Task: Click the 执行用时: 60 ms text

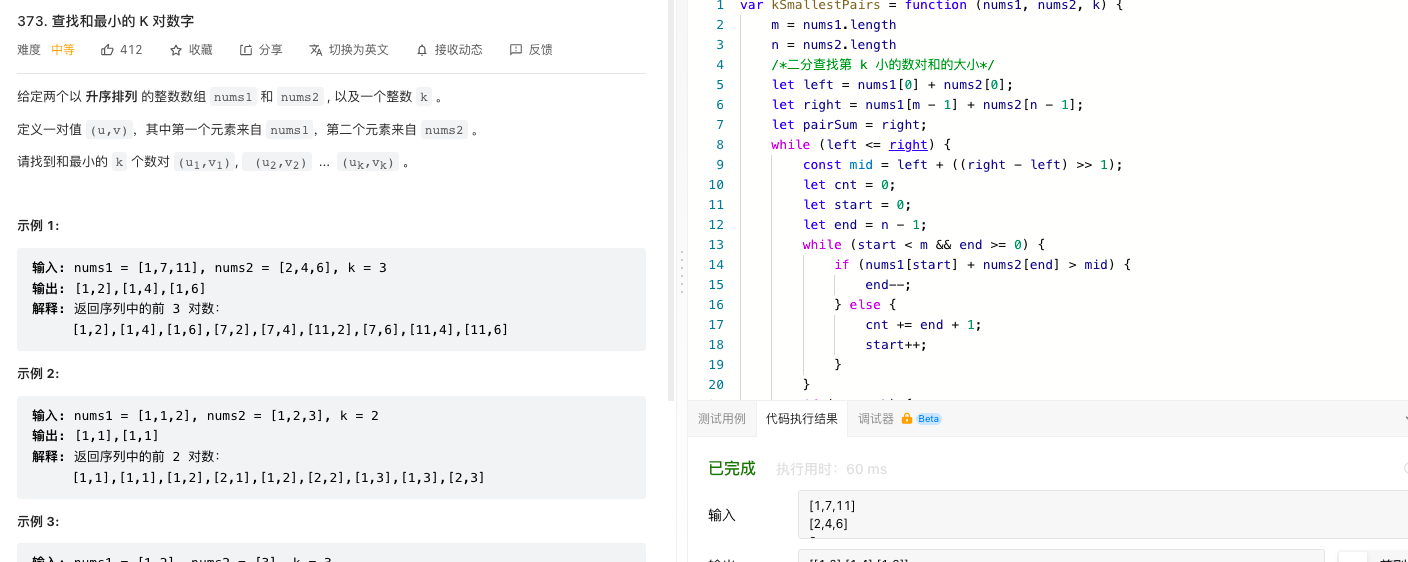Action: [831, 469]
